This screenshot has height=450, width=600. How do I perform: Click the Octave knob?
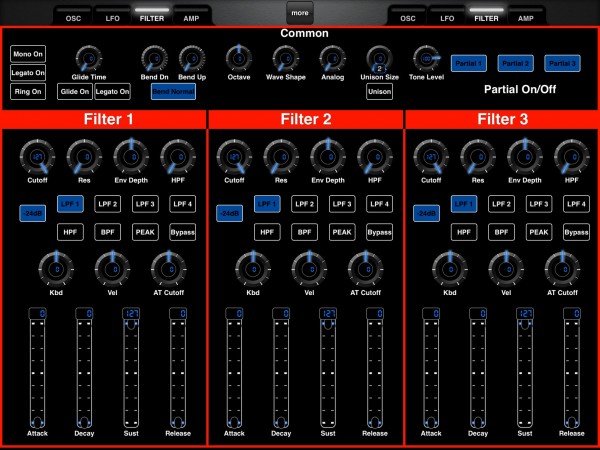tap(239, 59)
